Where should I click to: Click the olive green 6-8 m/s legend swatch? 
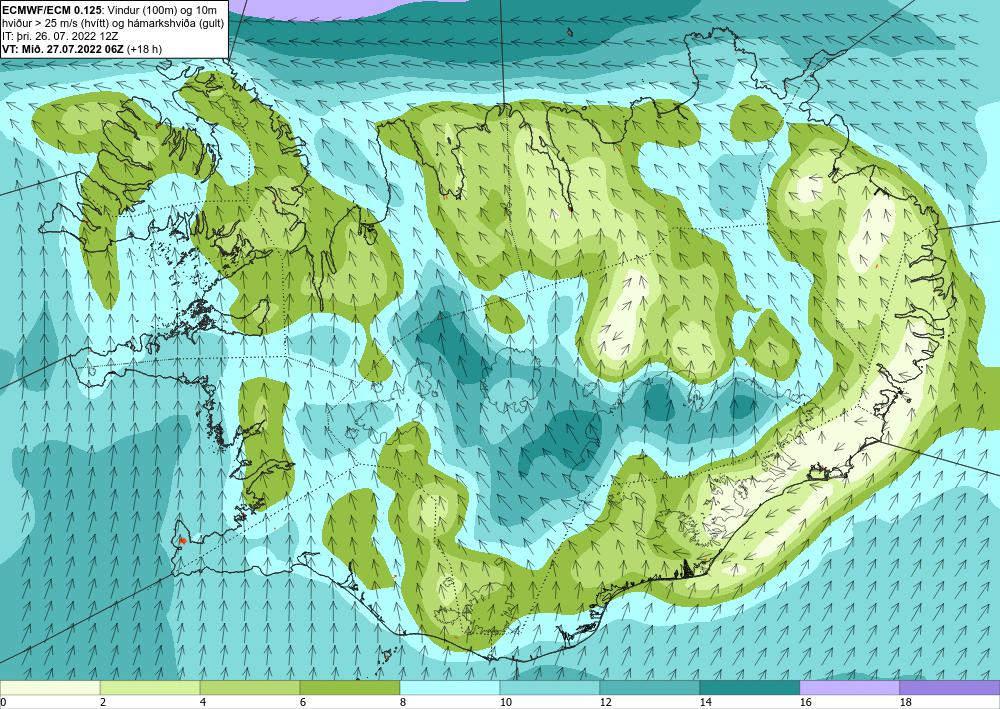tap(350, 687)
